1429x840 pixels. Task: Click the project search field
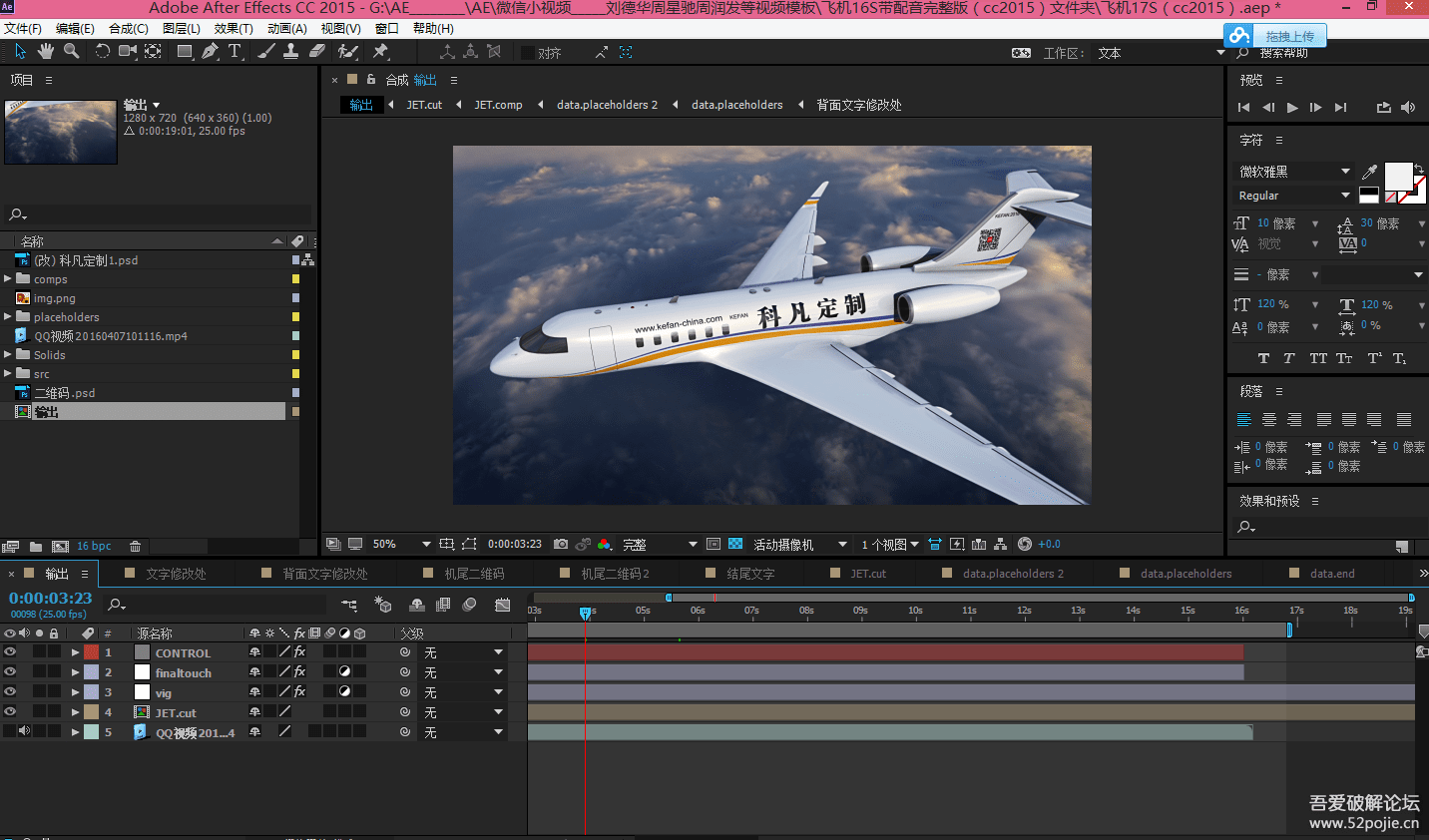[x=160, y=214]
